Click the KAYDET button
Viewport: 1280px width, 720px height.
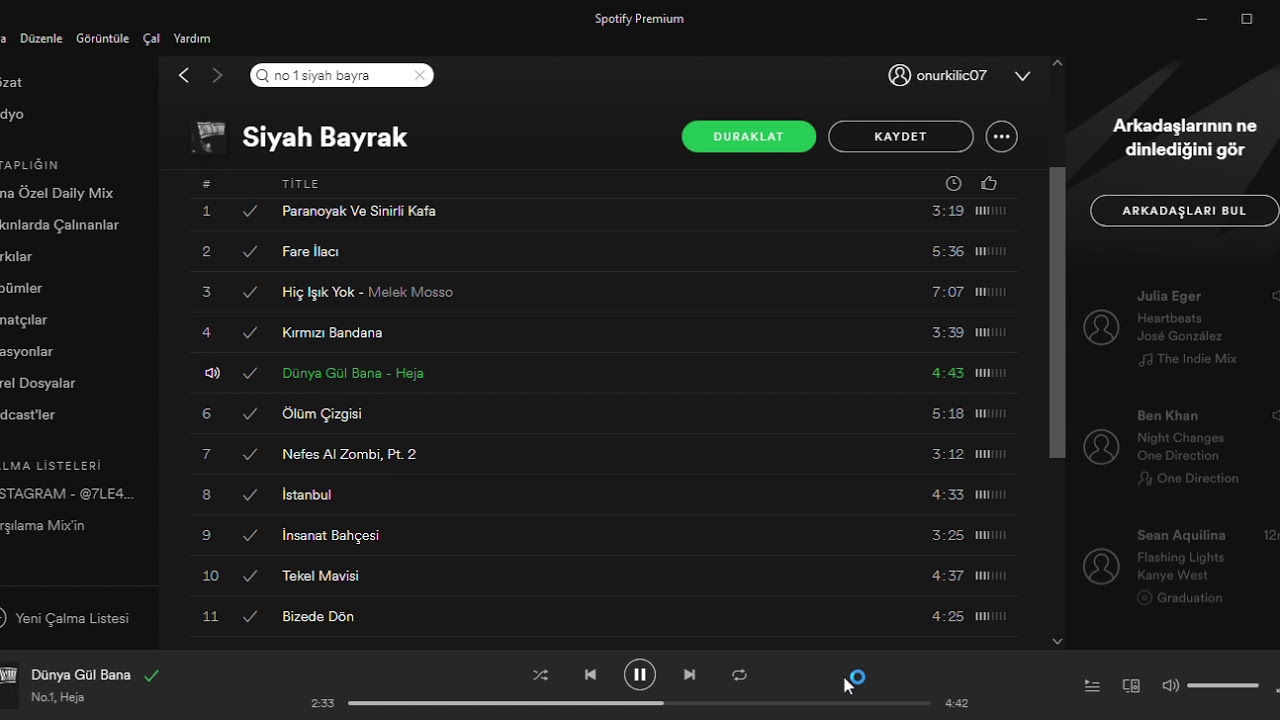[x=901, y=136]
